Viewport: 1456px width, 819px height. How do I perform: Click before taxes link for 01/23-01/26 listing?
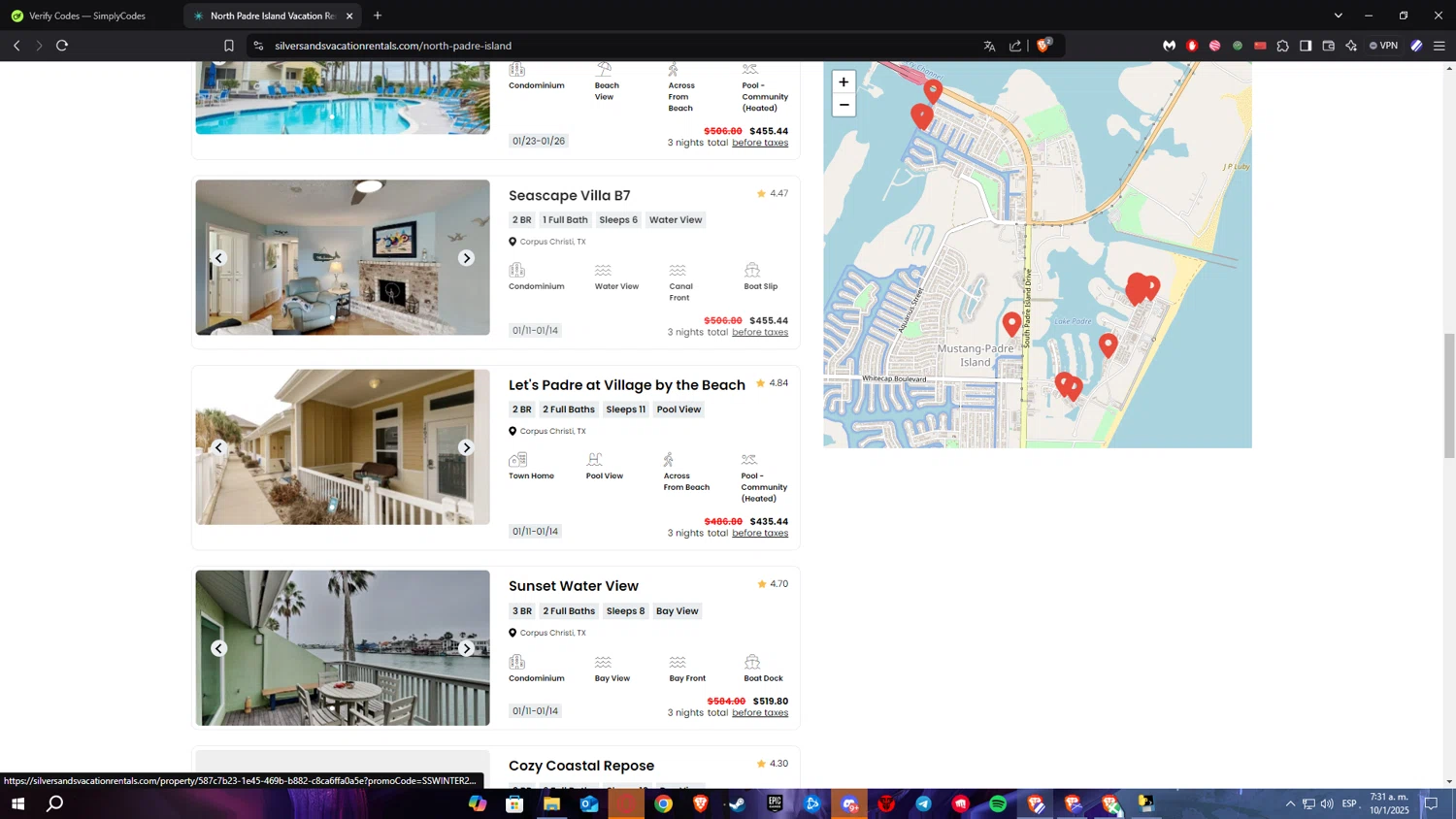point(760,144)
